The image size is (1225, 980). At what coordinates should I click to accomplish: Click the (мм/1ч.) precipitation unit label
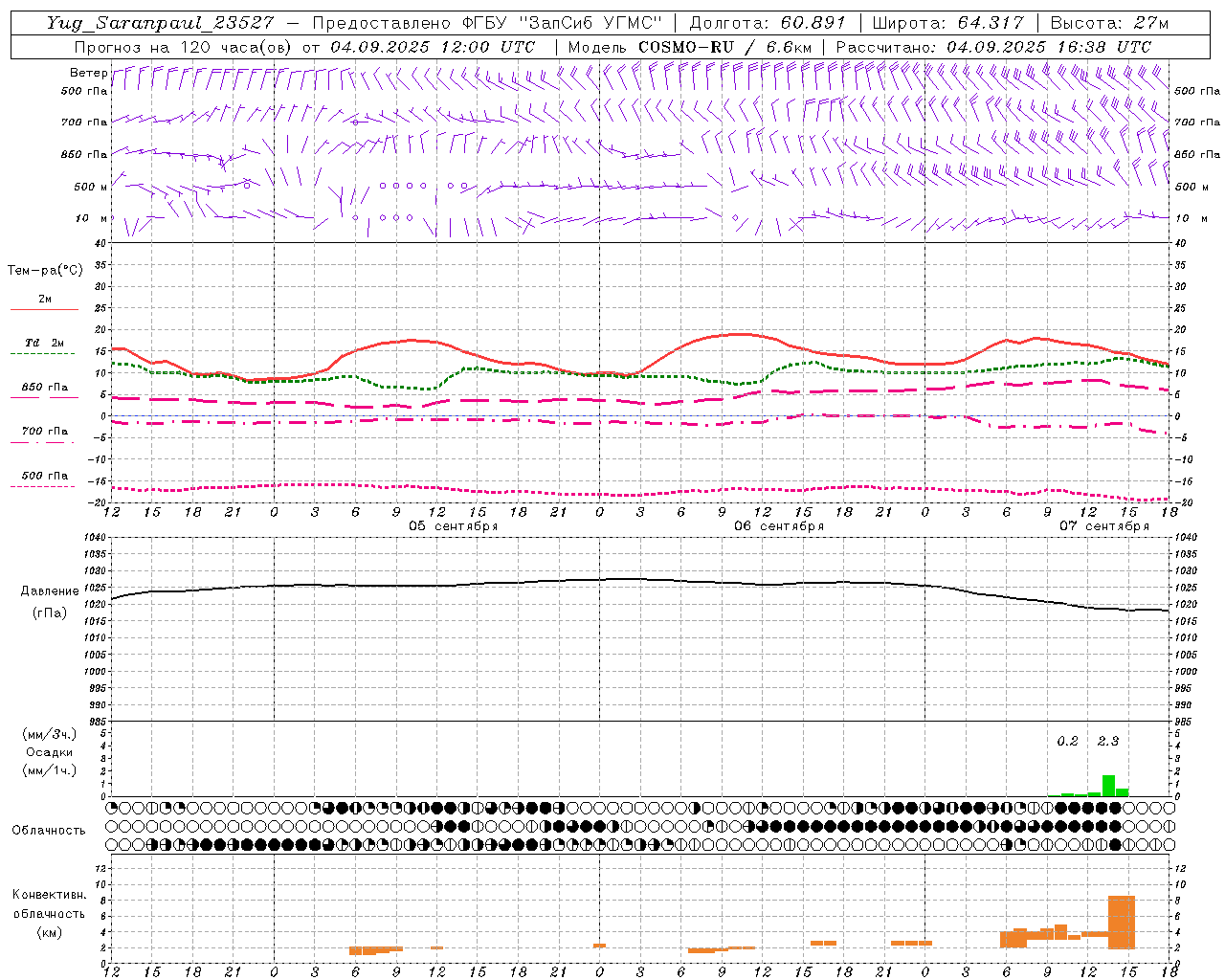(49, 770)
